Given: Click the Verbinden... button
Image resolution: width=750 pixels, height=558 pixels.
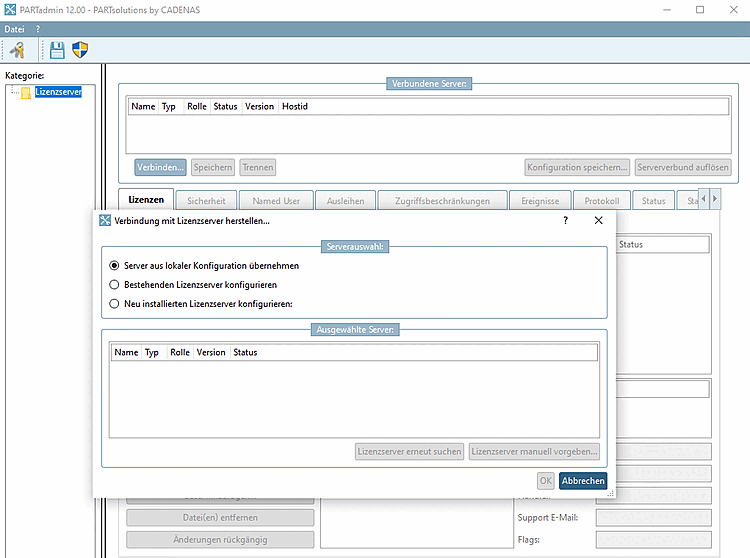Looking at the screenshot, I should (x=160, y=167).
